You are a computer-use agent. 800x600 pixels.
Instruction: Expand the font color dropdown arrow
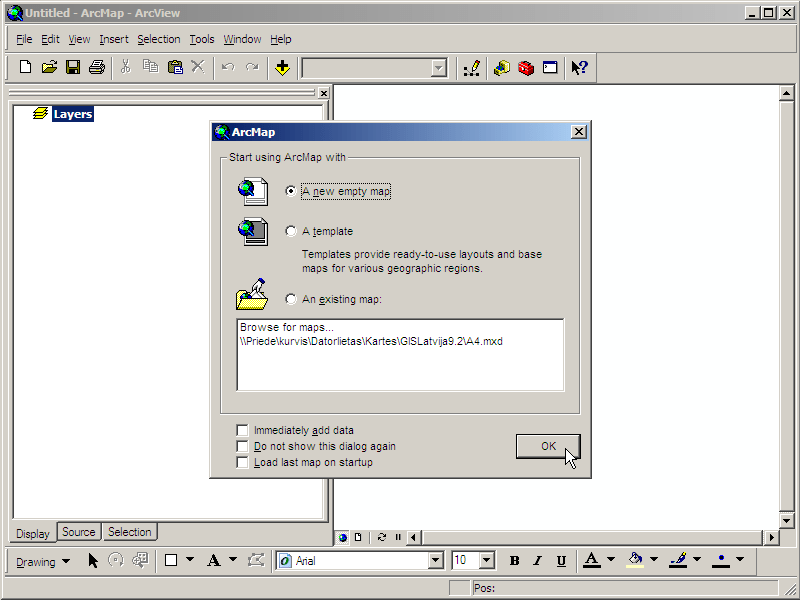[x=611, y=560]
